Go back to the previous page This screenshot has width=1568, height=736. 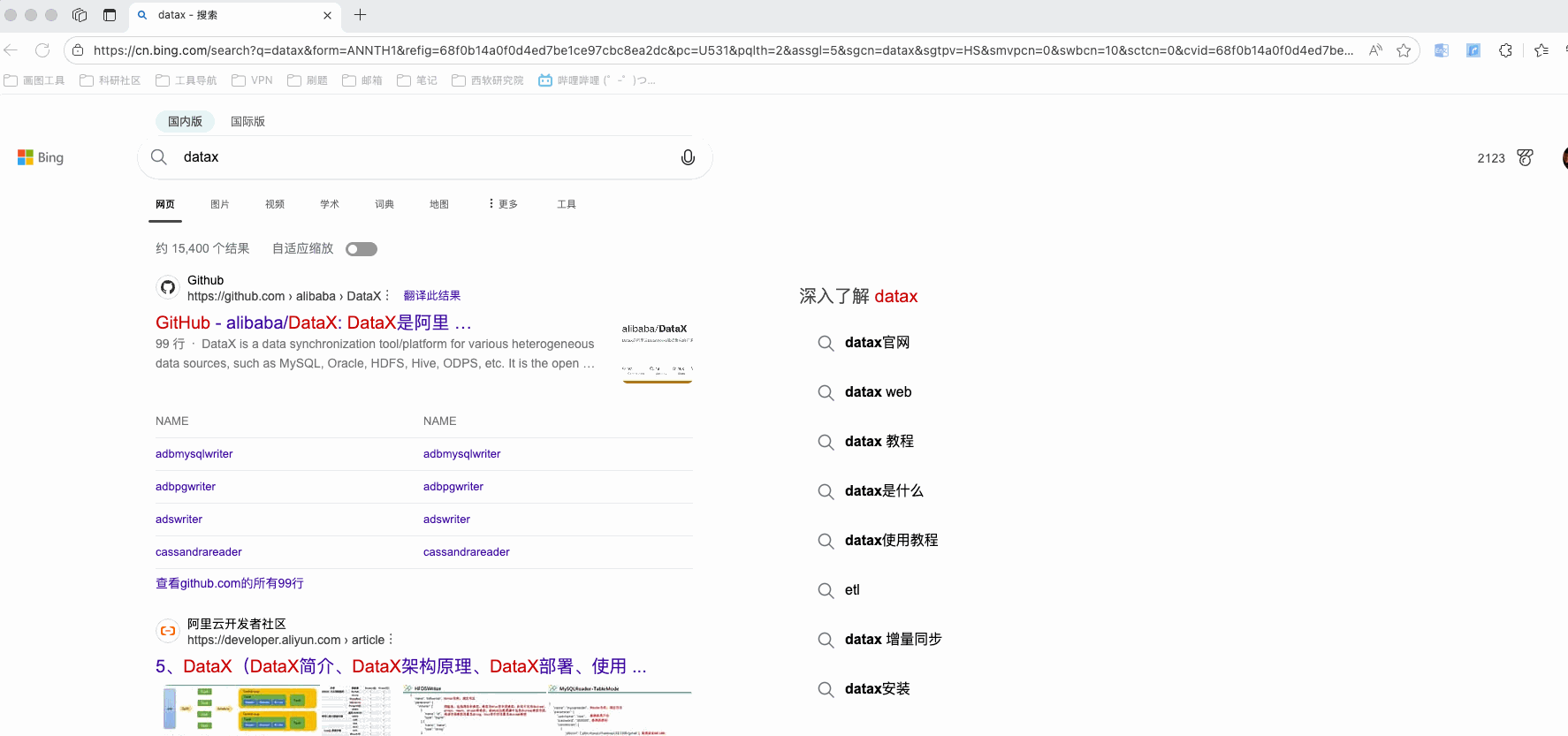tap(11, 50)
